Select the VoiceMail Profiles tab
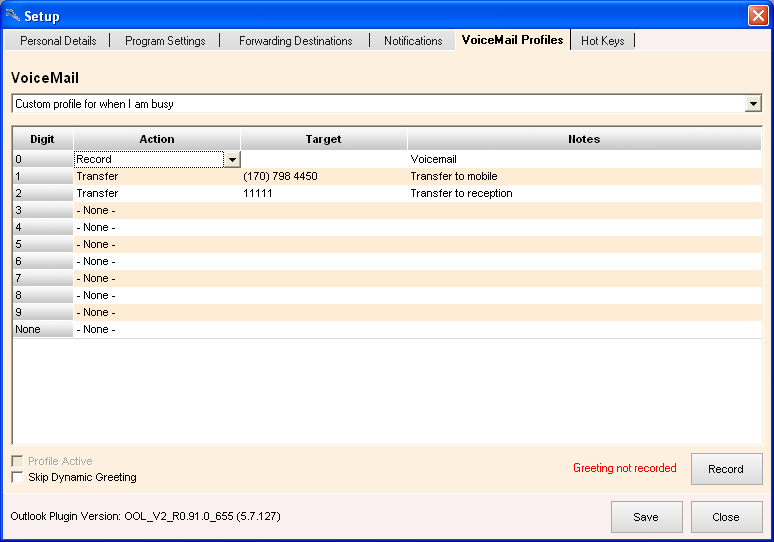 512,39
